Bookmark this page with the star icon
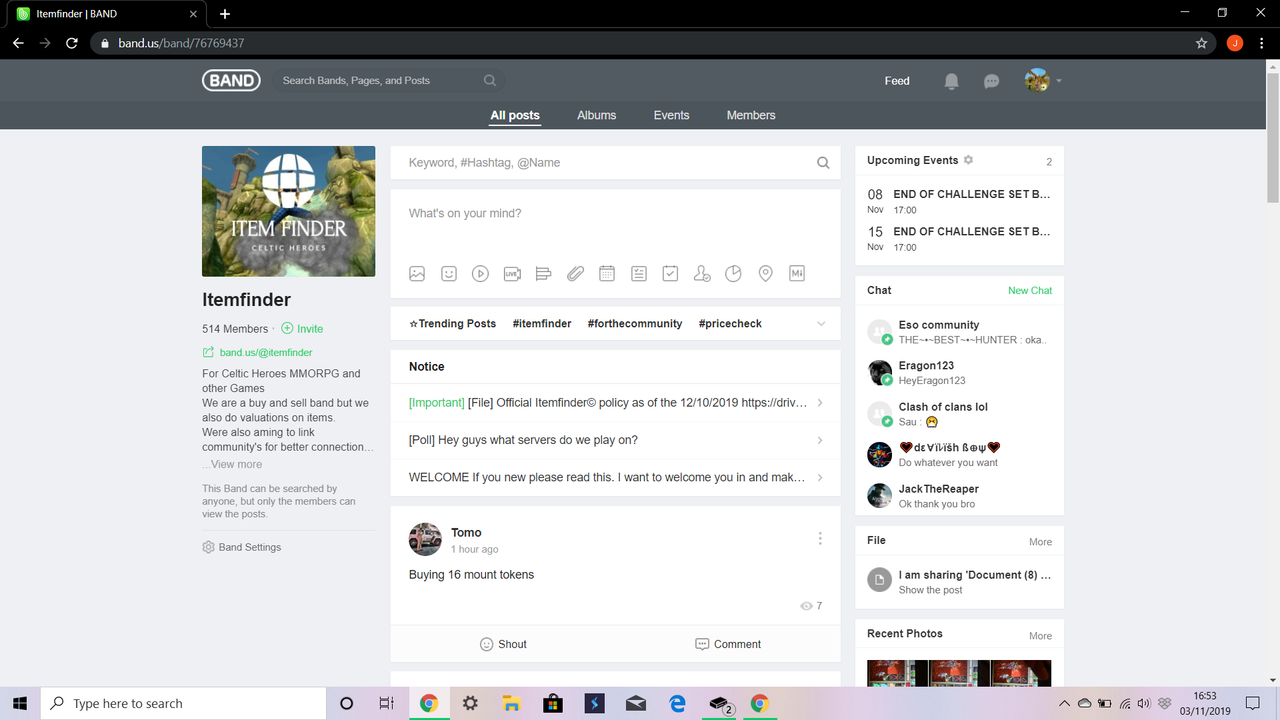This screenshot has width=1280, height=720. tap(1201, 43)
